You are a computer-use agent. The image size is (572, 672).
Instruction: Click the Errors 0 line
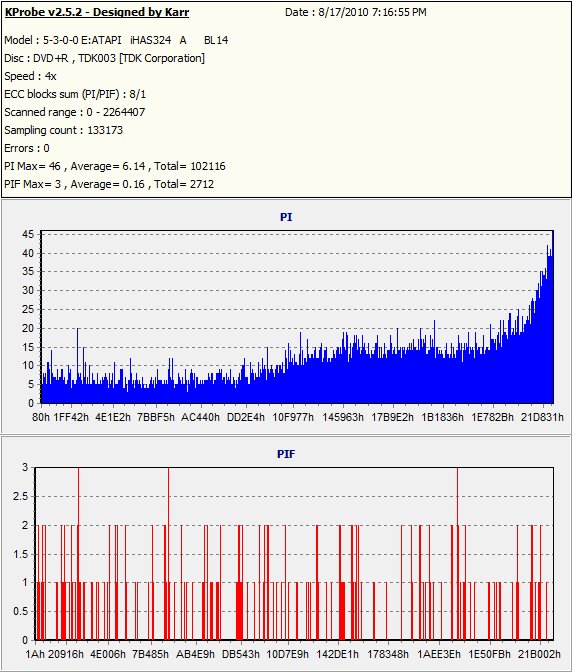27,148
